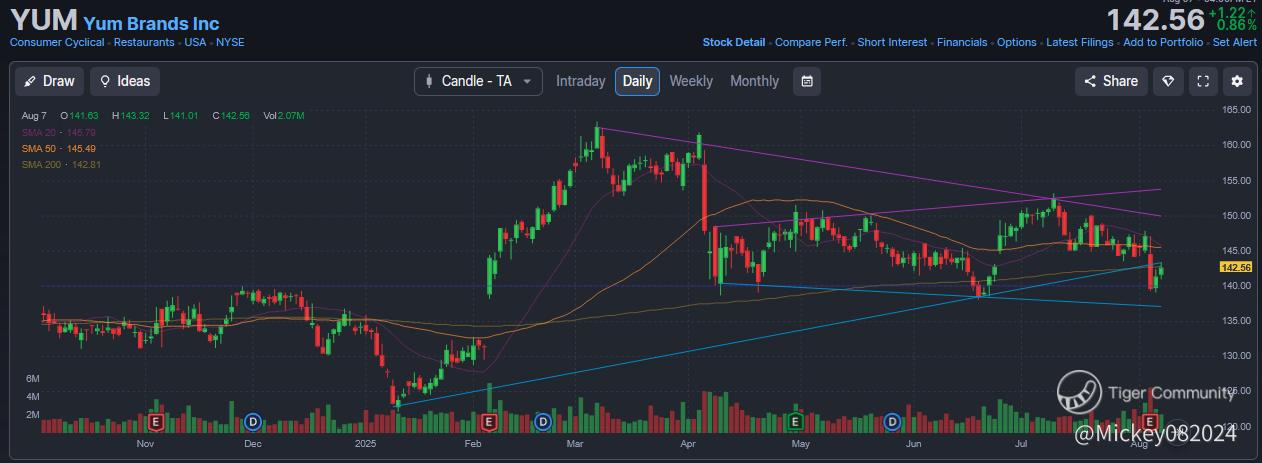Image resolution: width=1262 pixels, height=463 pixels.
Task: Switch chart to Weekly timeframe
Action: pos(691,81)
